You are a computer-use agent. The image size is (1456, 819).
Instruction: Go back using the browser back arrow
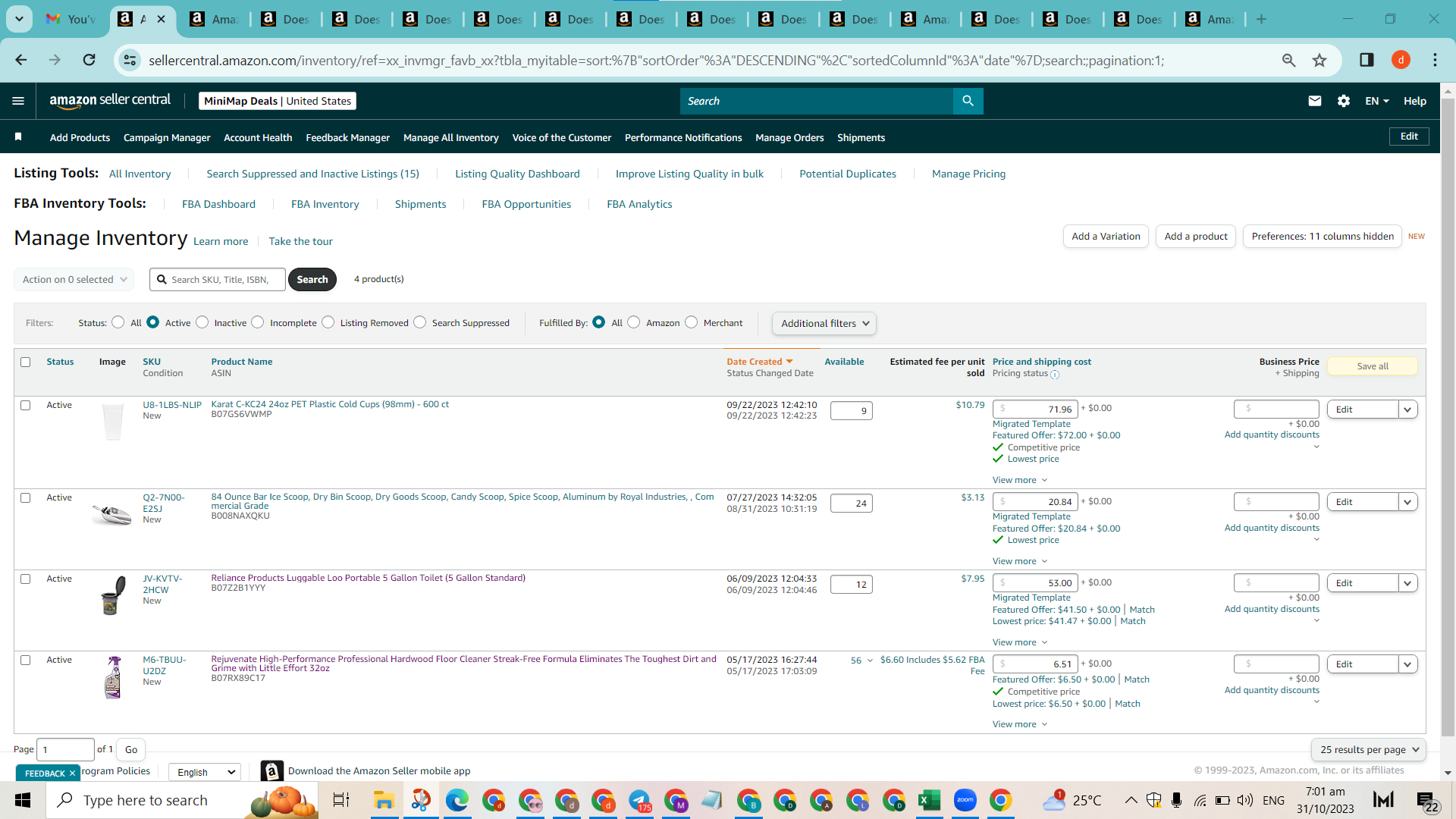21,60
